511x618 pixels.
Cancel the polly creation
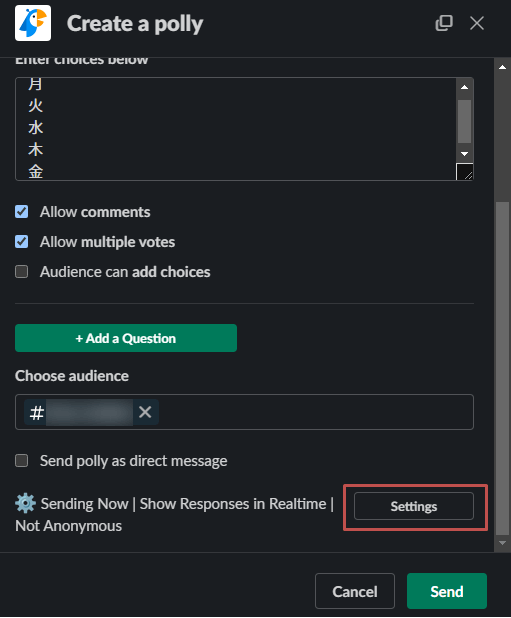(x=355, y=591)
